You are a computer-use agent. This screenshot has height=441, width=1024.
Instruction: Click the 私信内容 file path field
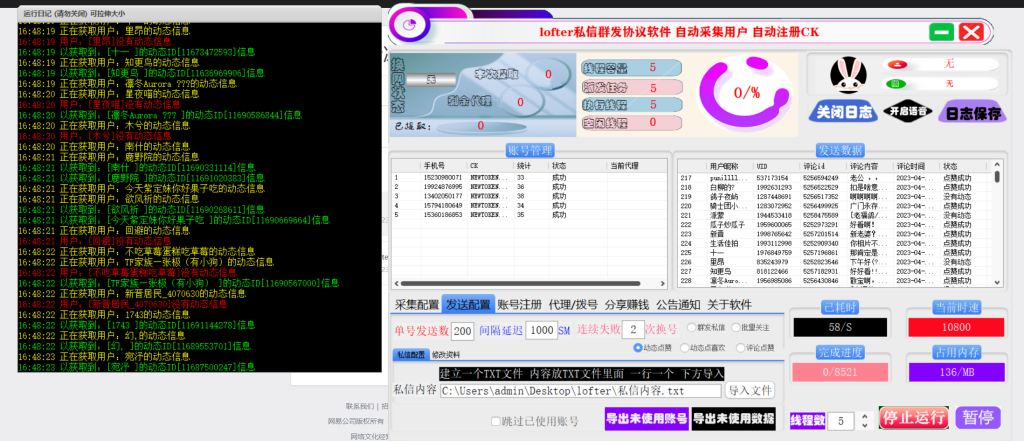coord(578,390)
